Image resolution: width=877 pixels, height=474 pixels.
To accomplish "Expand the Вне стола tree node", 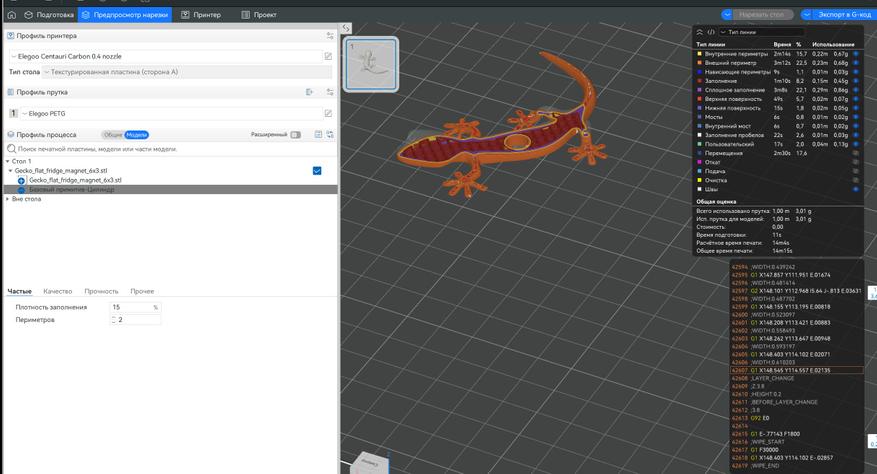I will (7, 199).
